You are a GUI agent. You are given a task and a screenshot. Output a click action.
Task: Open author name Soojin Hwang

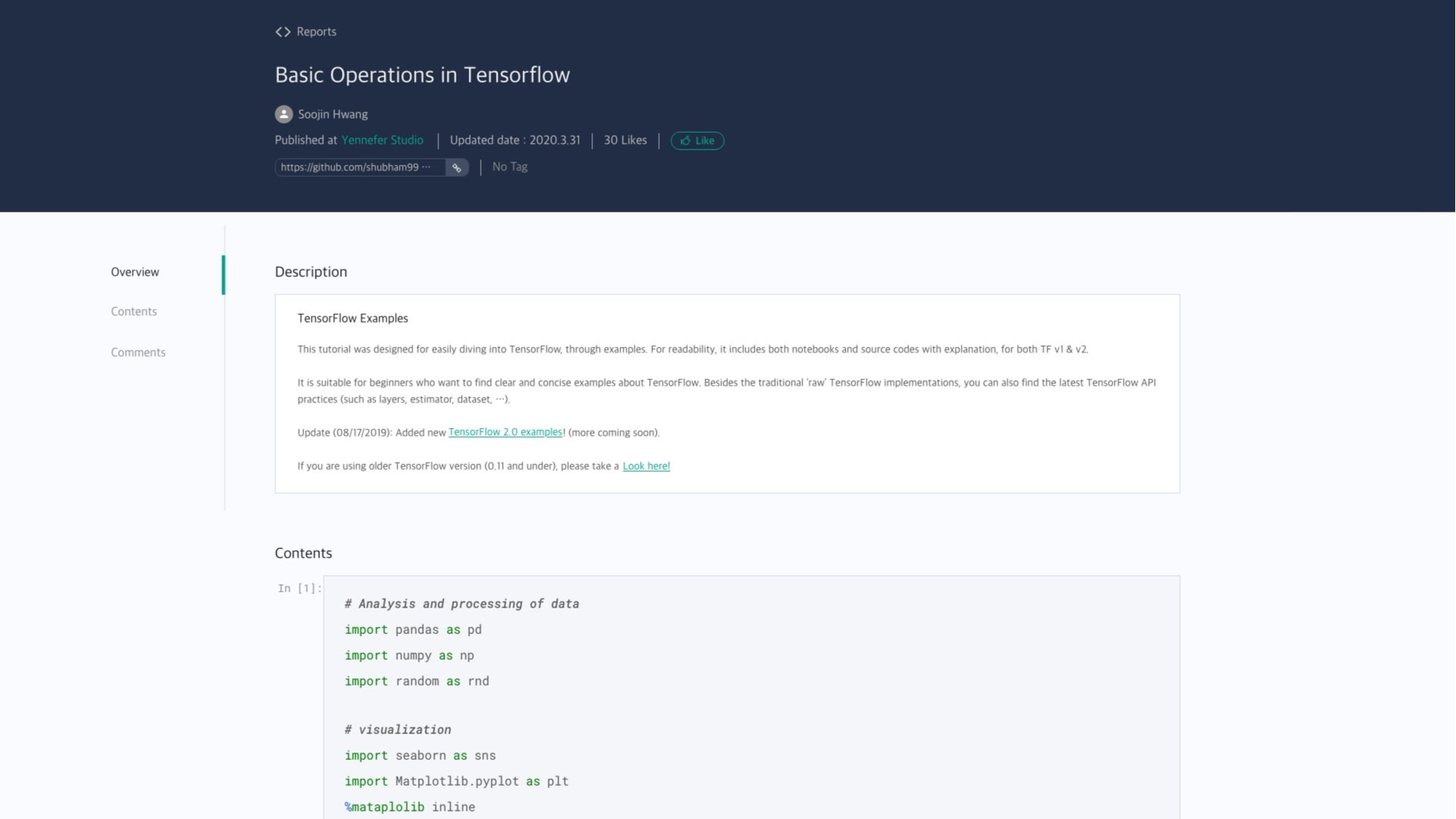pyautogui.click(x=333, y=115)
